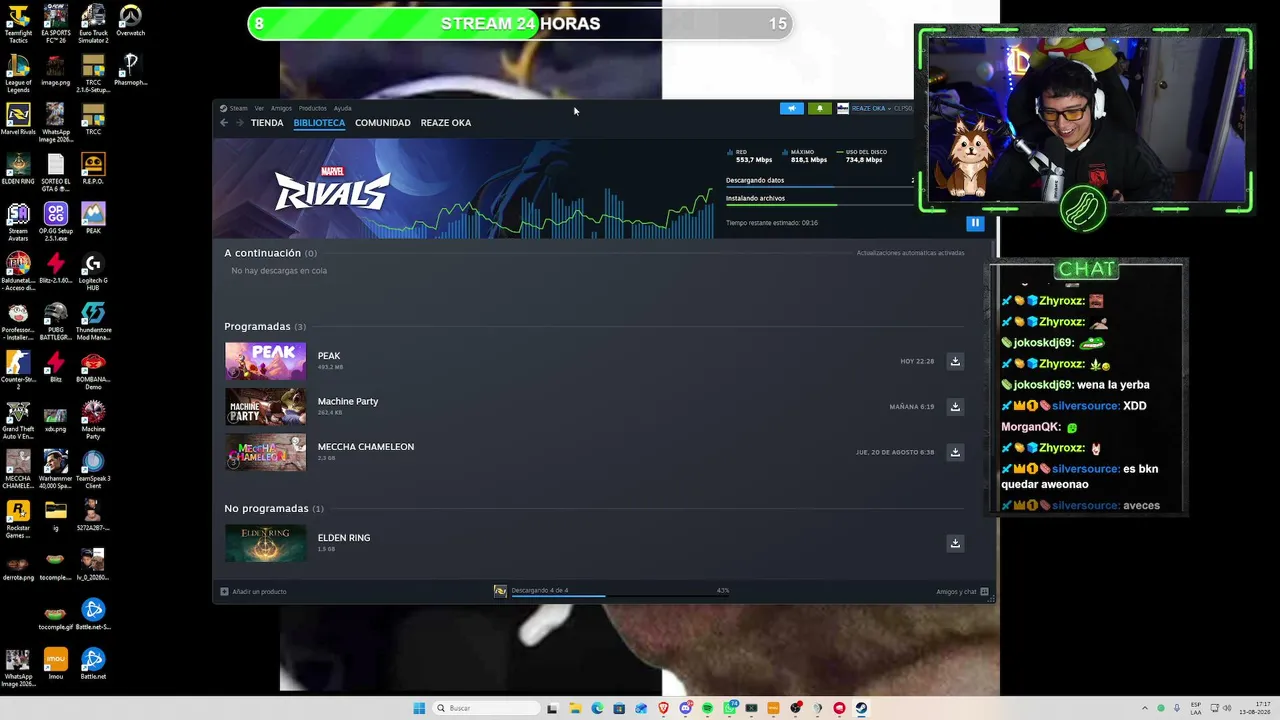
Task: Switch to the COMUNIDAD tab
Action: [383, 123]
